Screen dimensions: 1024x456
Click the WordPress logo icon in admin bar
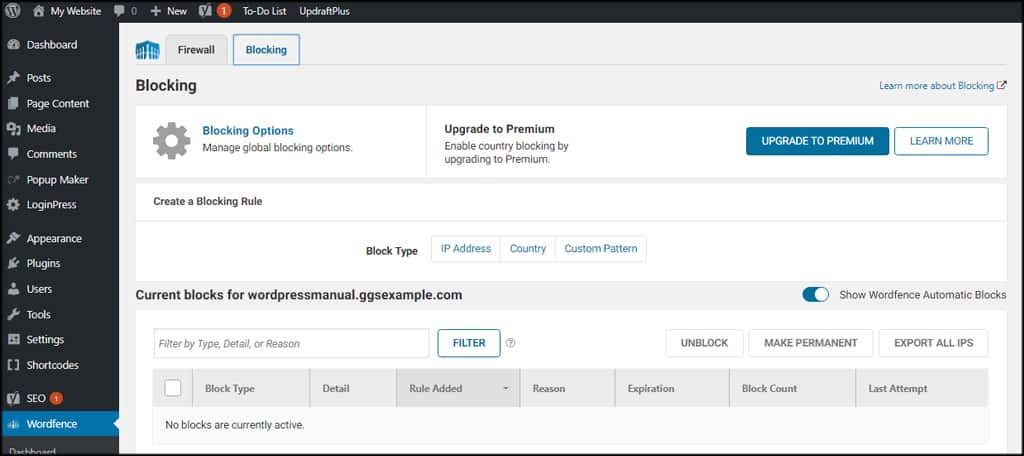[13, 11]
